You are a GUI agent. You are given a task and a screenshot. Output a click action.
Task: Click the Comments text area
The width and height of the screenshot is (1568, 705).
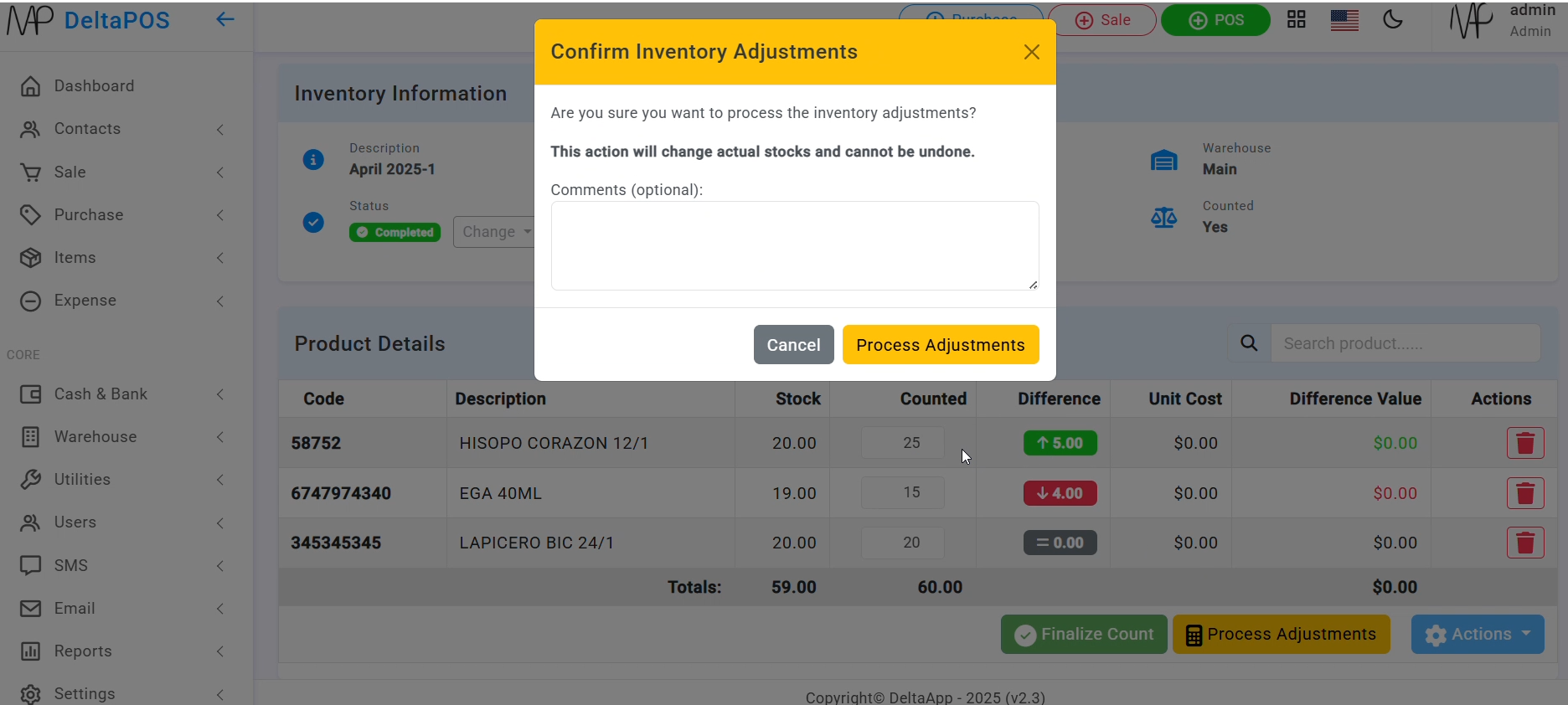(794, 245)
